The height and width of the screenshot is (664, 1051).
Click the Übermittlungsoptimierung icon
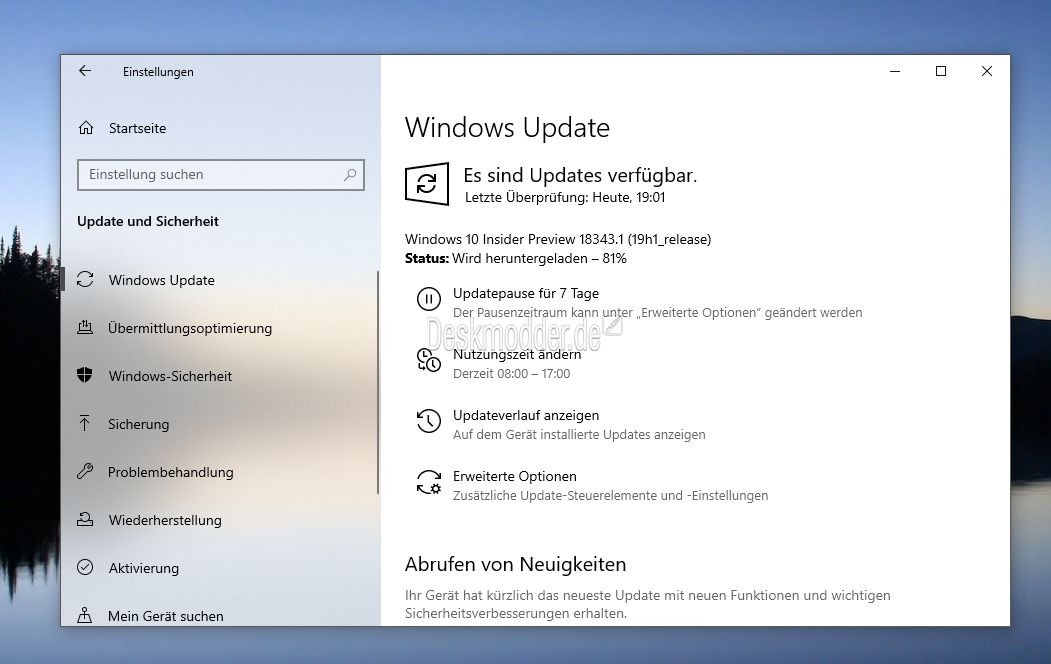(85, 328)
